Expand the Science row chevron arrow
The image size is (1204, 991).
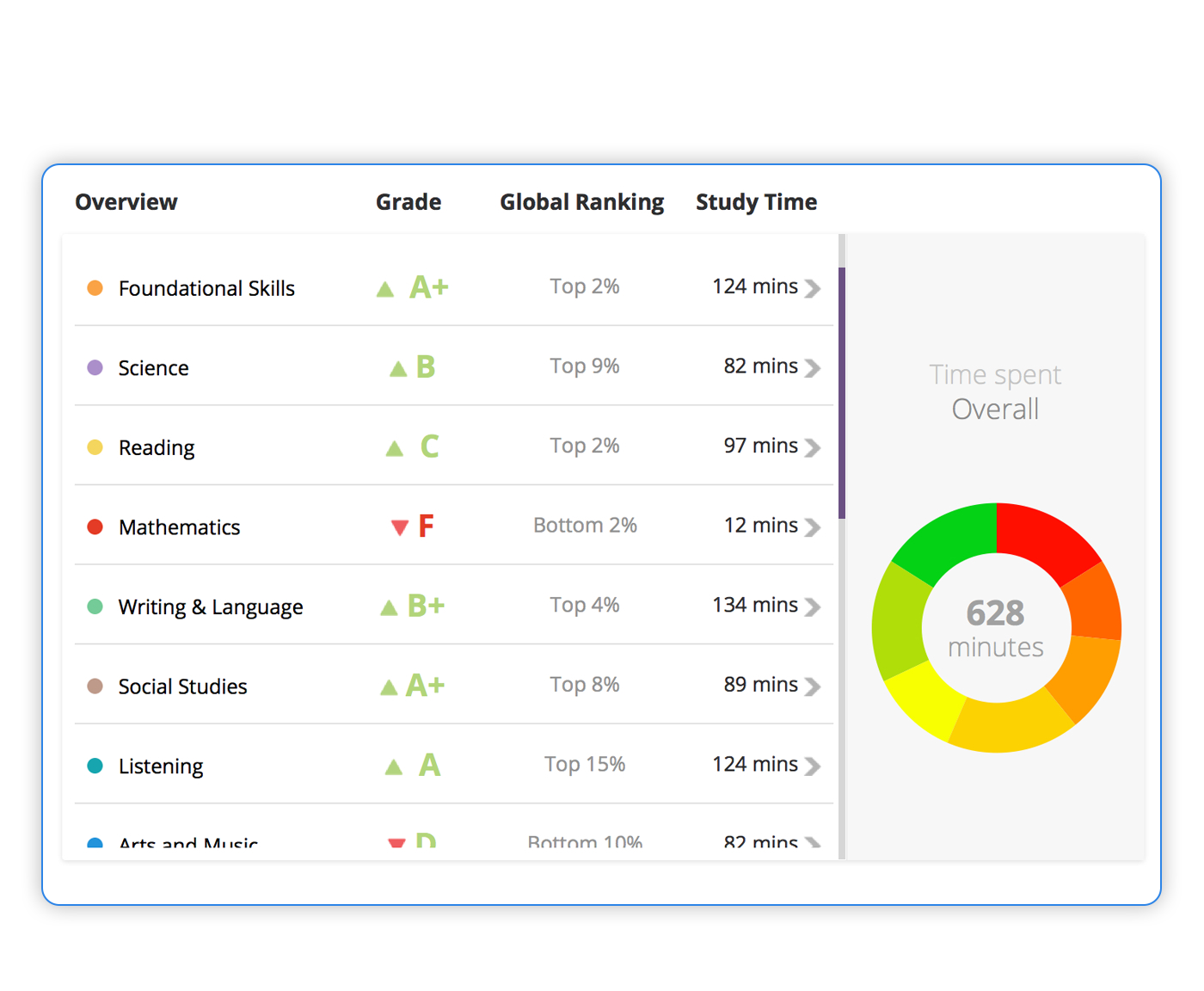812,368
